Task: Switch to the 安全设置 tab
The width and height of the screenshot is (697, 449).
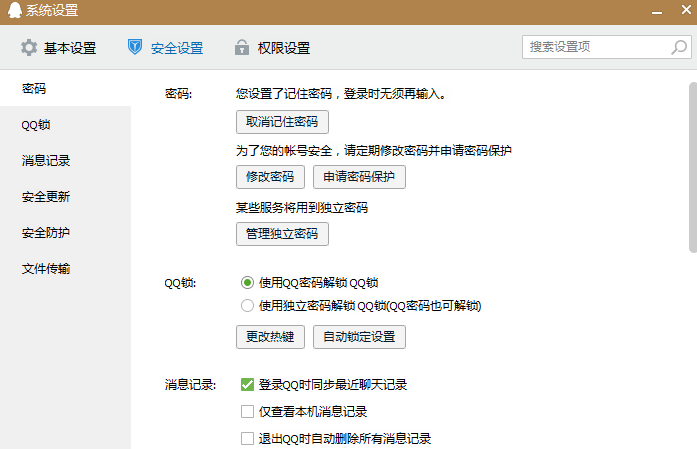Action: (x=165, y=48)
